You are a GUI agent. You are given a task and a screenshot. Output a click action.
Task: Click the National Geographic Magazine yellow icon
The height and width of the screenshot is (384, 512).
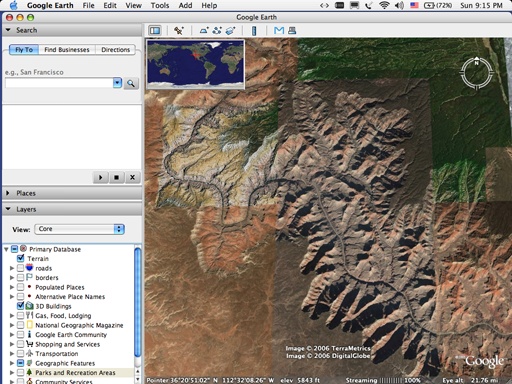(x=30, y=325)
